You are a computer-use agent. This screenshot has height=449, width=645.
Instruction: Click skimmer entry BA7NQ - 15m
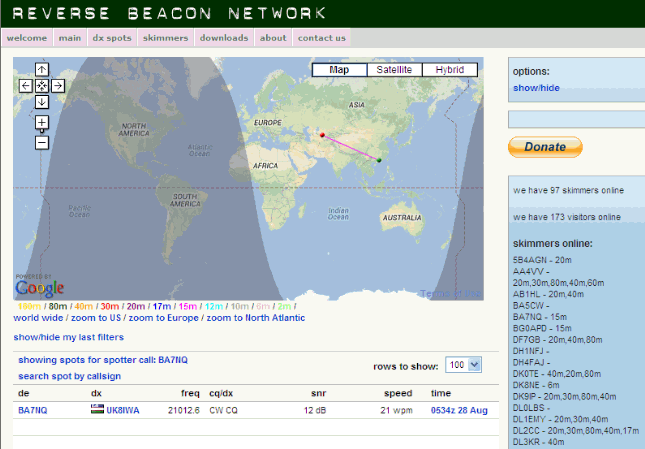(540, 317)
